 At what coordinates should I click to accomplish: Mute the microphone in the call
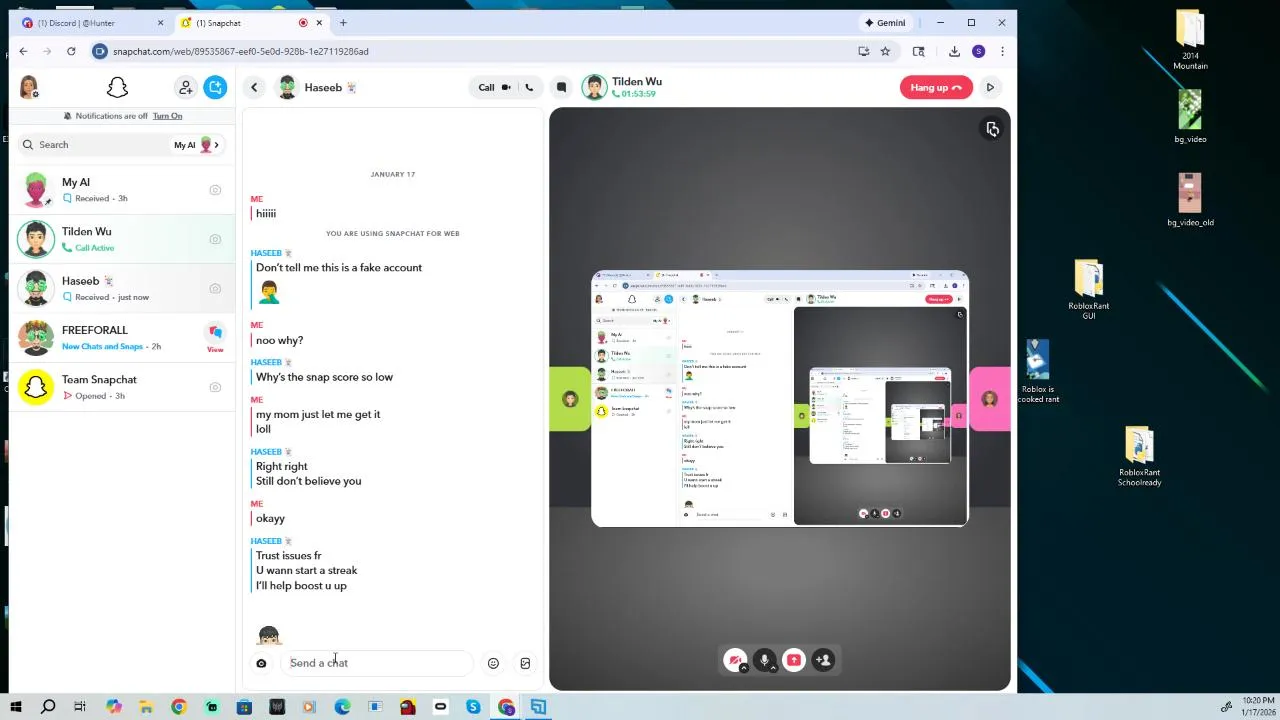tap(764, 660)
